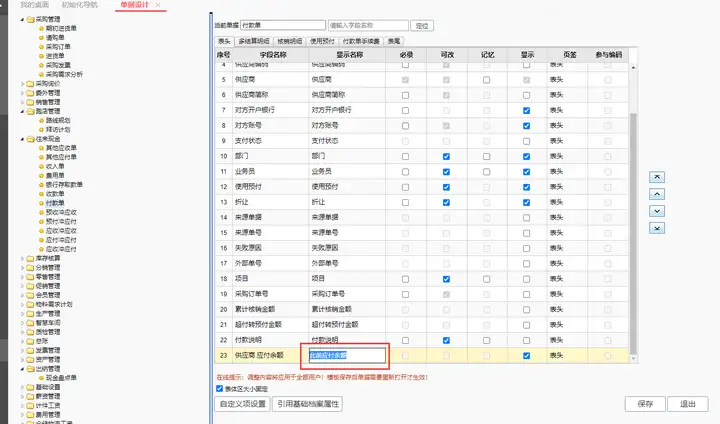This screenshot has width=720, height=424.
Task: Uncheck 显示 checkbox for 供应商应付余额 row
Action: click(x=526, y=356)
